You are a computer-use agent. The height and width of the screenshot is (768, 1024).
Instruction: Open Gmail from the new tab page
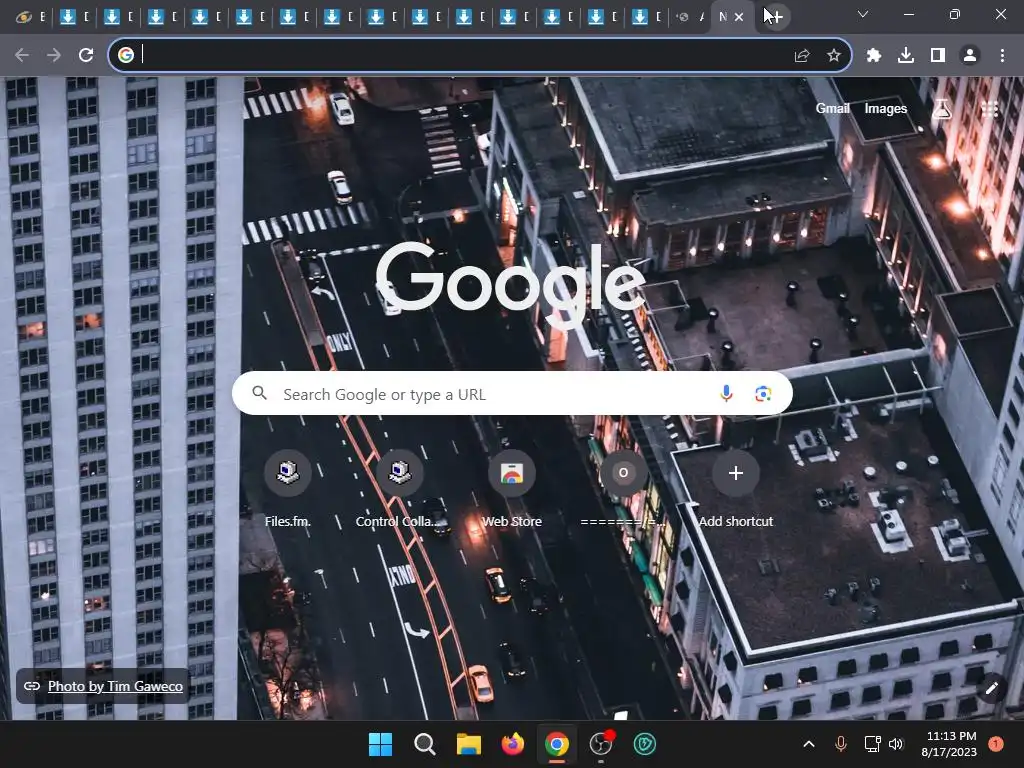coord(832,108)
